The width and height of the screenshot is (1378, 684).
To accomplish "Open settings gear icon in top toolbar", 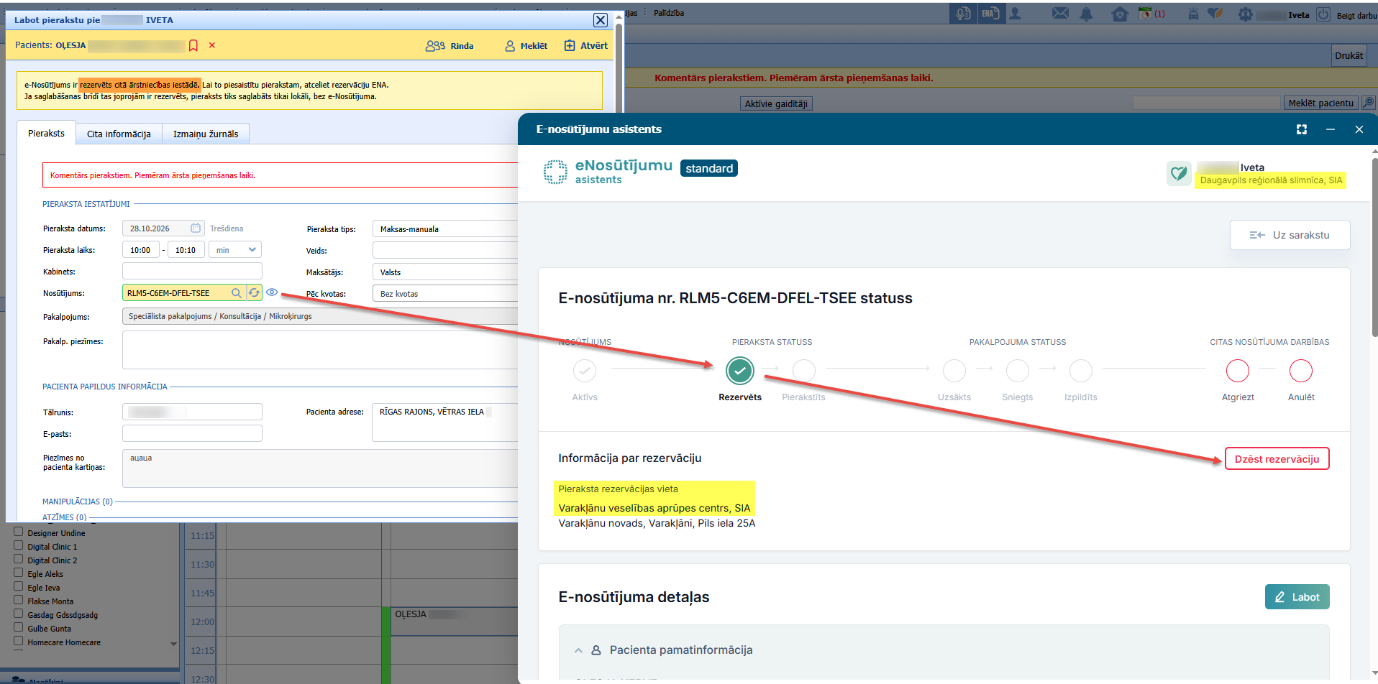I will [x=1245, y=14].
